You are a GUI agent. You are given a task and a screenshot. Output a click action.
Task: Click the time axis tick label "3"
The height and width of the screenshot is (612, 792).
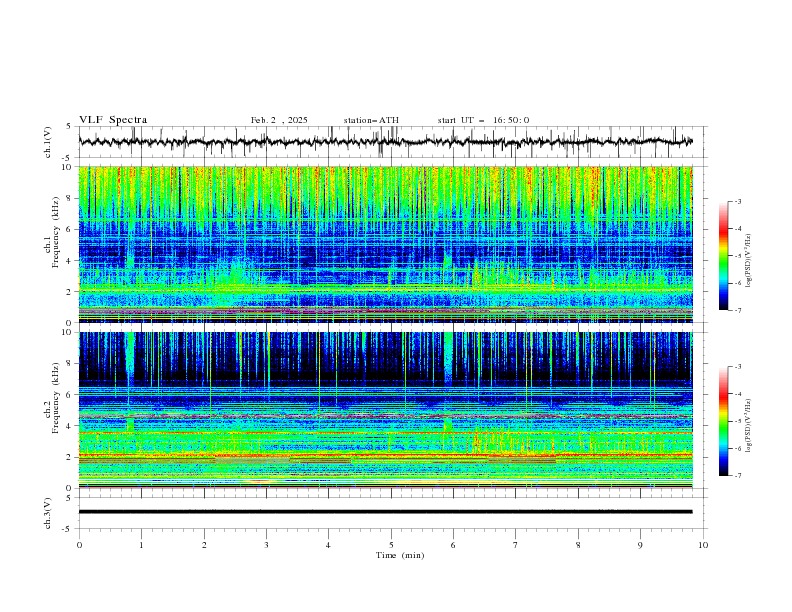pos(266,545)
